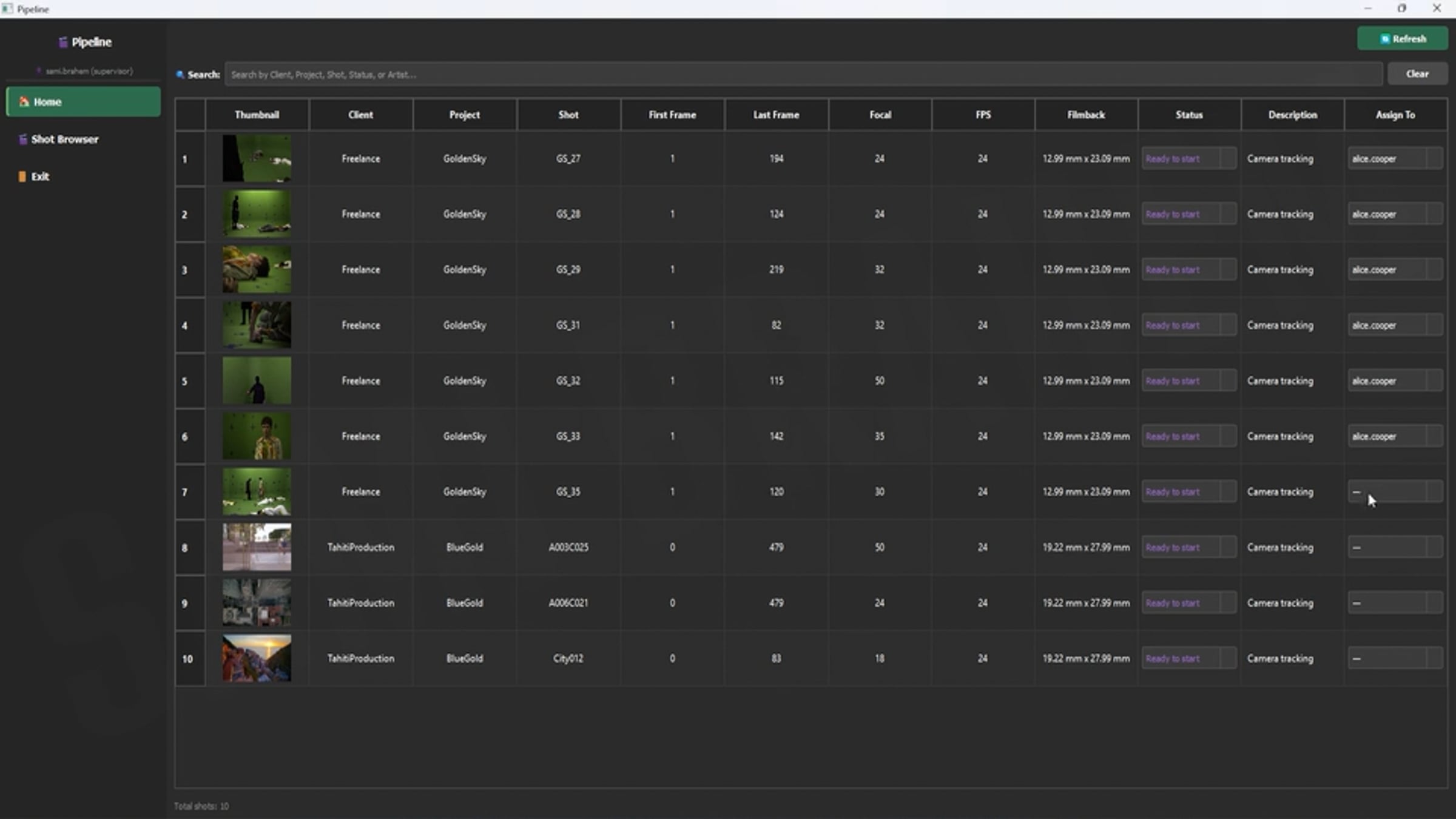Open Shot Browser from sidebar
The image size is (1456, 819).
click(83, 140)
